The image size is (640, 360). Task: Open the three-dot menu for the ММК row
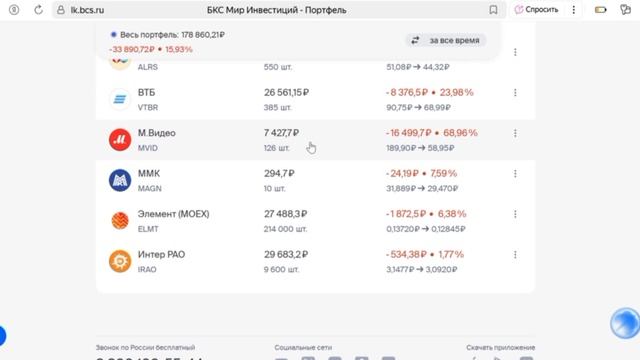pyautogui.click(x=515, y=173)
